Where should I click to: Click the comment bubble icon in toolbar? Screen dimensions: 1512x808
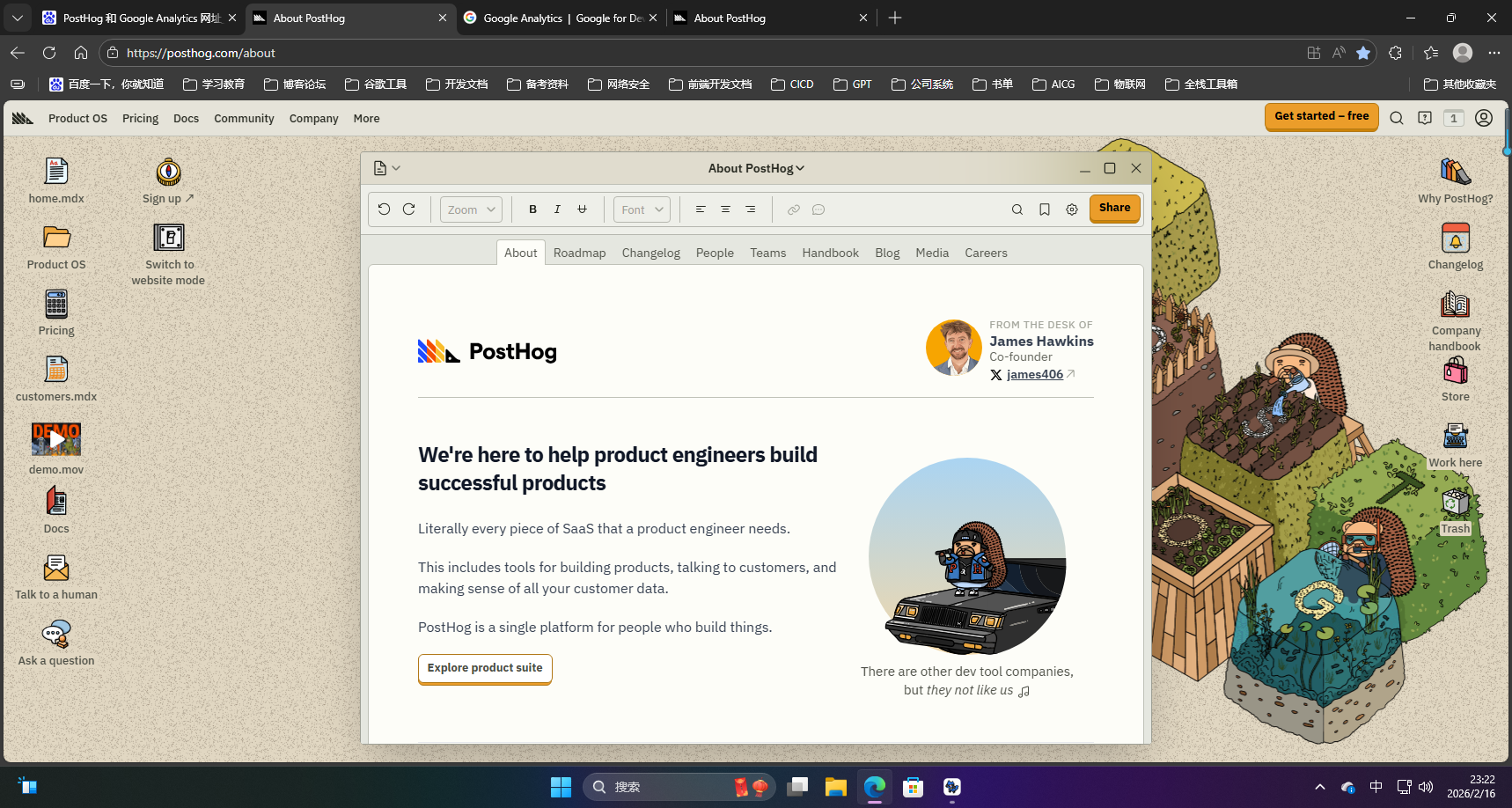(818, 209)
